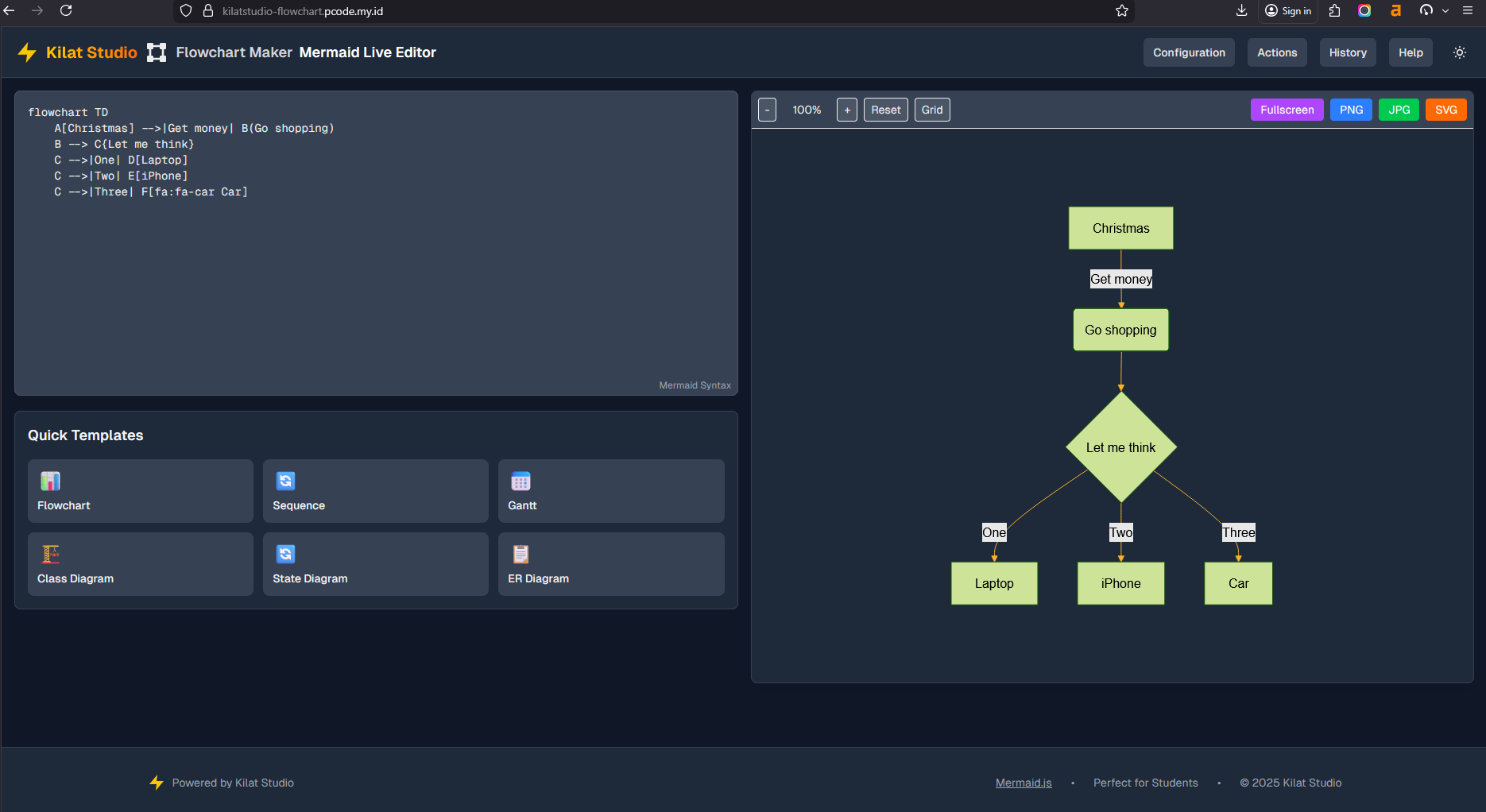Open the ER Diagram template

tap(610, 563)
